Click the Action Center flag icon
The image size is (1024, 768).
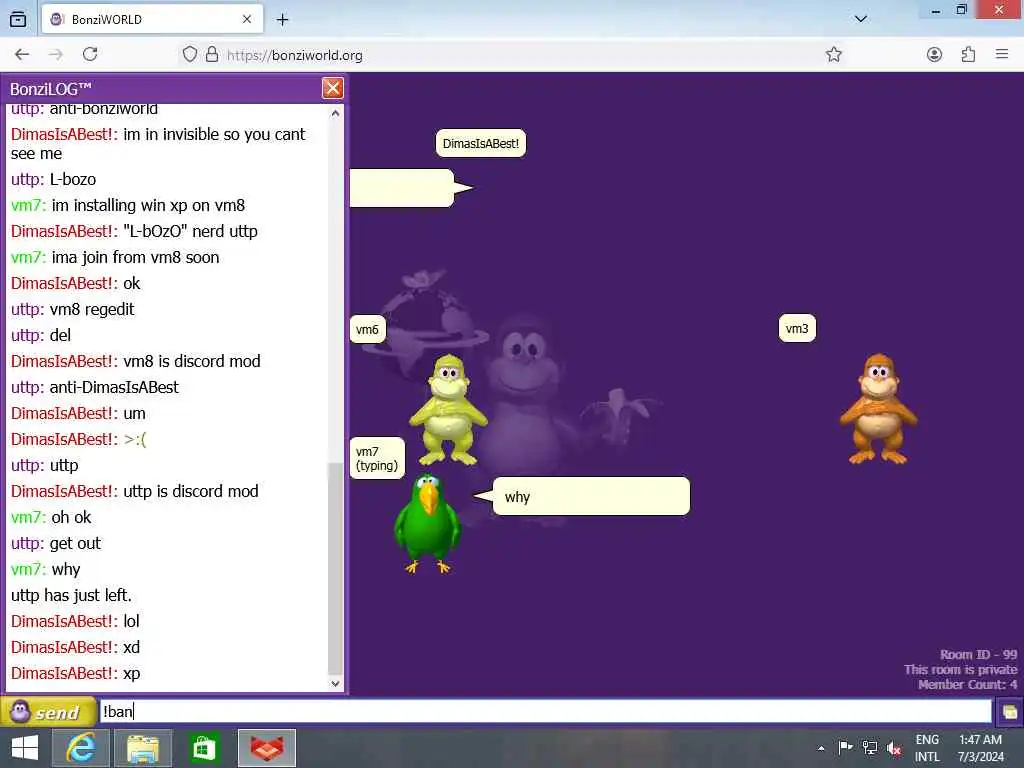(x=845, y=748)
